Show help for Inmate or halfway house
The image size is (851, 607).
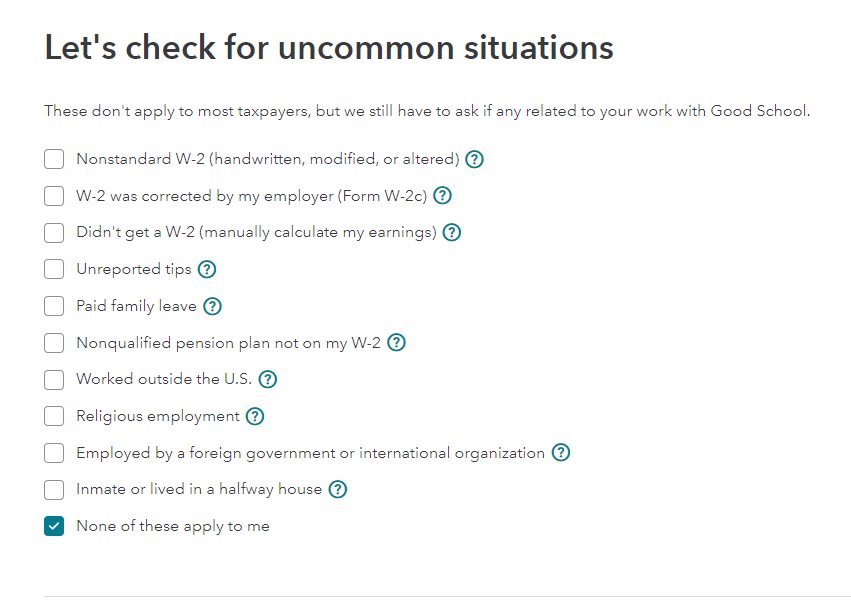pos(338,490)
